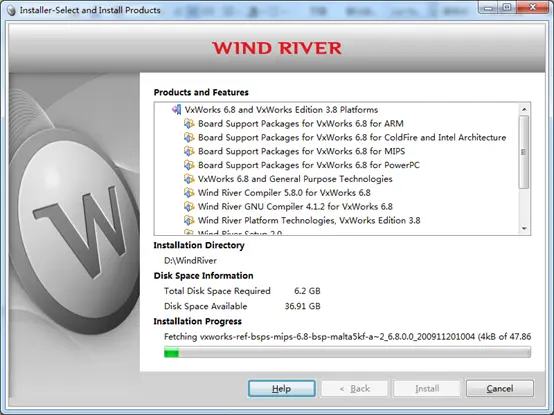Viewport: 554px width, 415px height.
Task: Click the Products and Features heading
Action: pos(201,93)
